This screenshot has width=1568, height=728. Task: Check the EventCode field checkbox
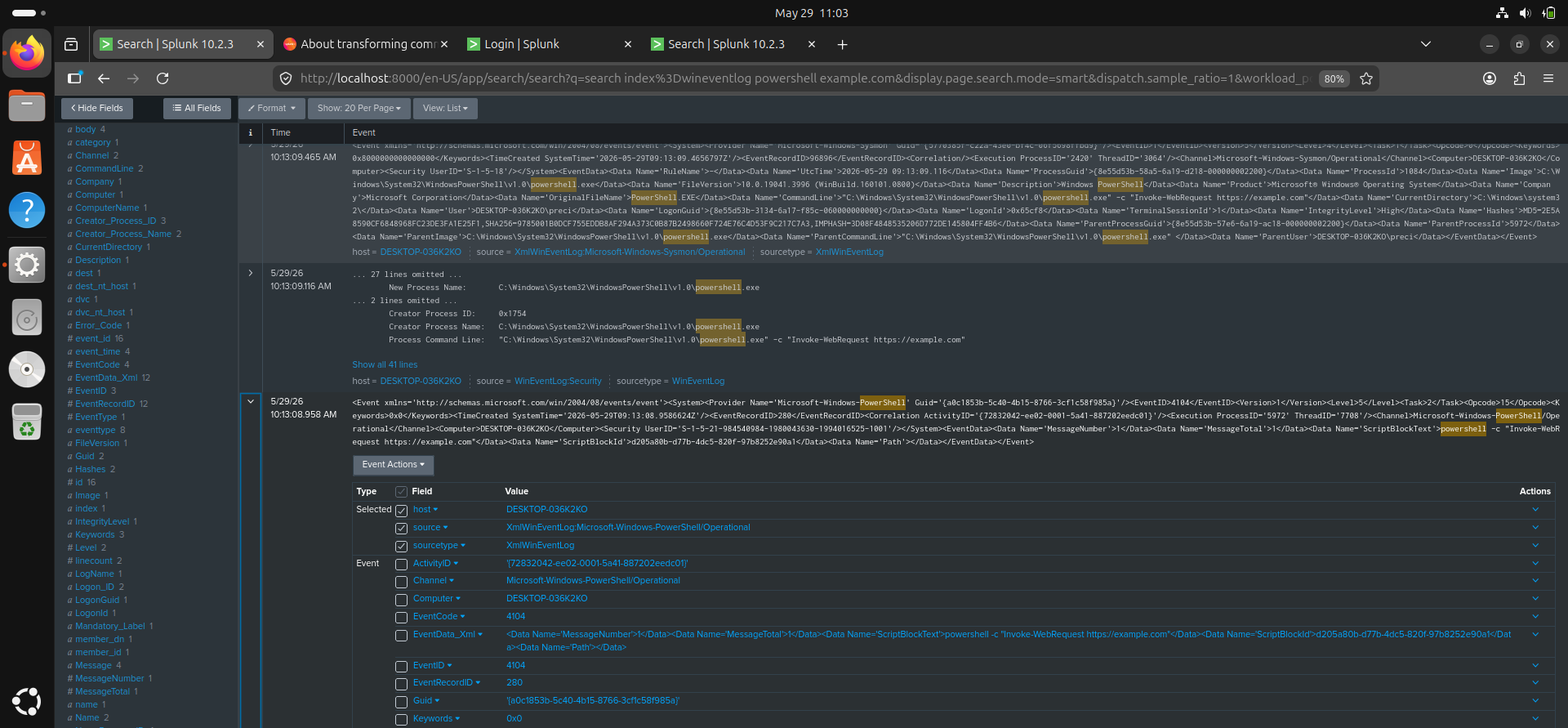401,618
